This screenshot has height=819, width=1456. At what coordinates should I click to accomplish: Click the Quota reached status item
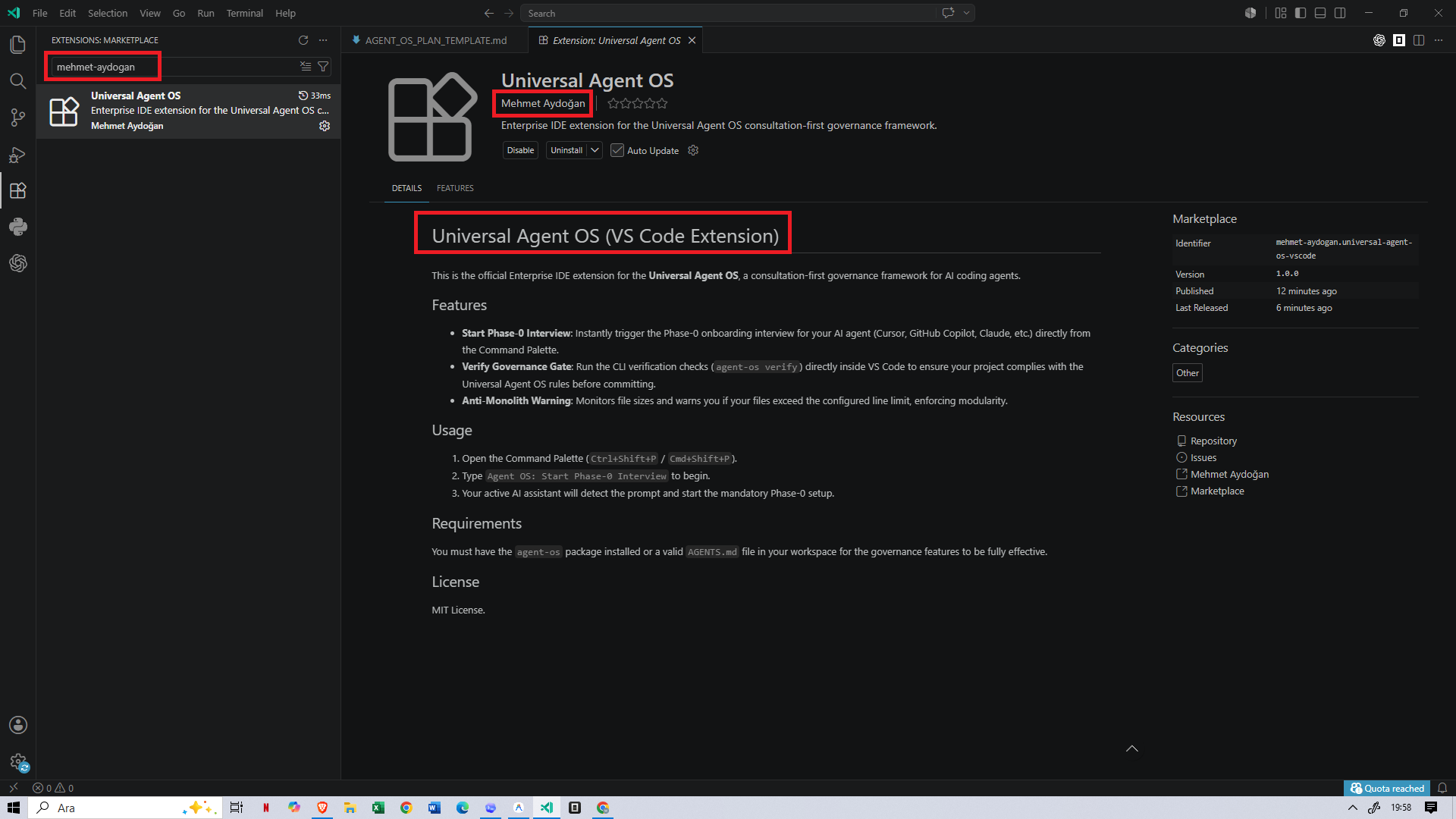pos(1387,788)
